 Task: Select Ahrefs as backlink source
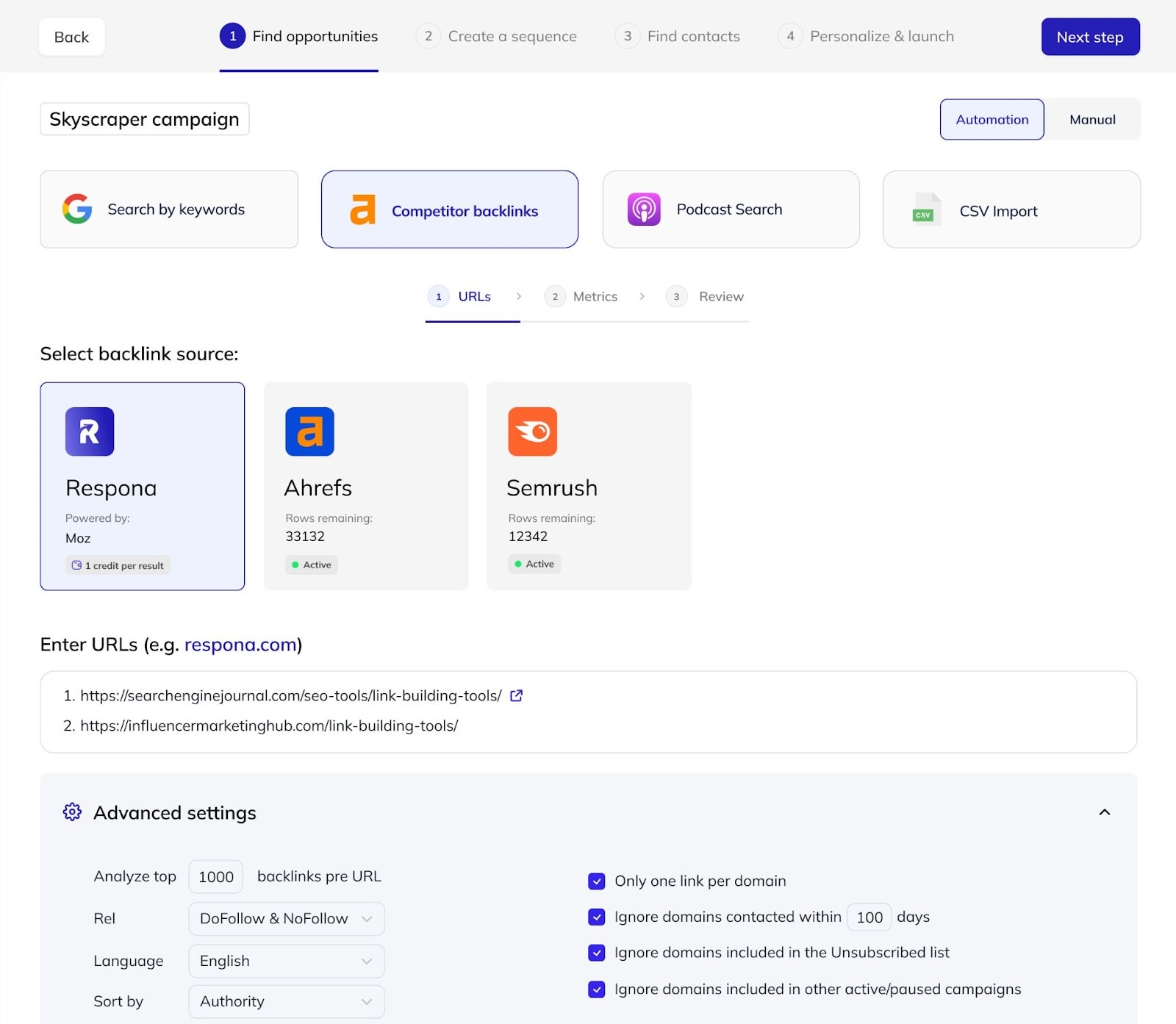pos(366,486)
